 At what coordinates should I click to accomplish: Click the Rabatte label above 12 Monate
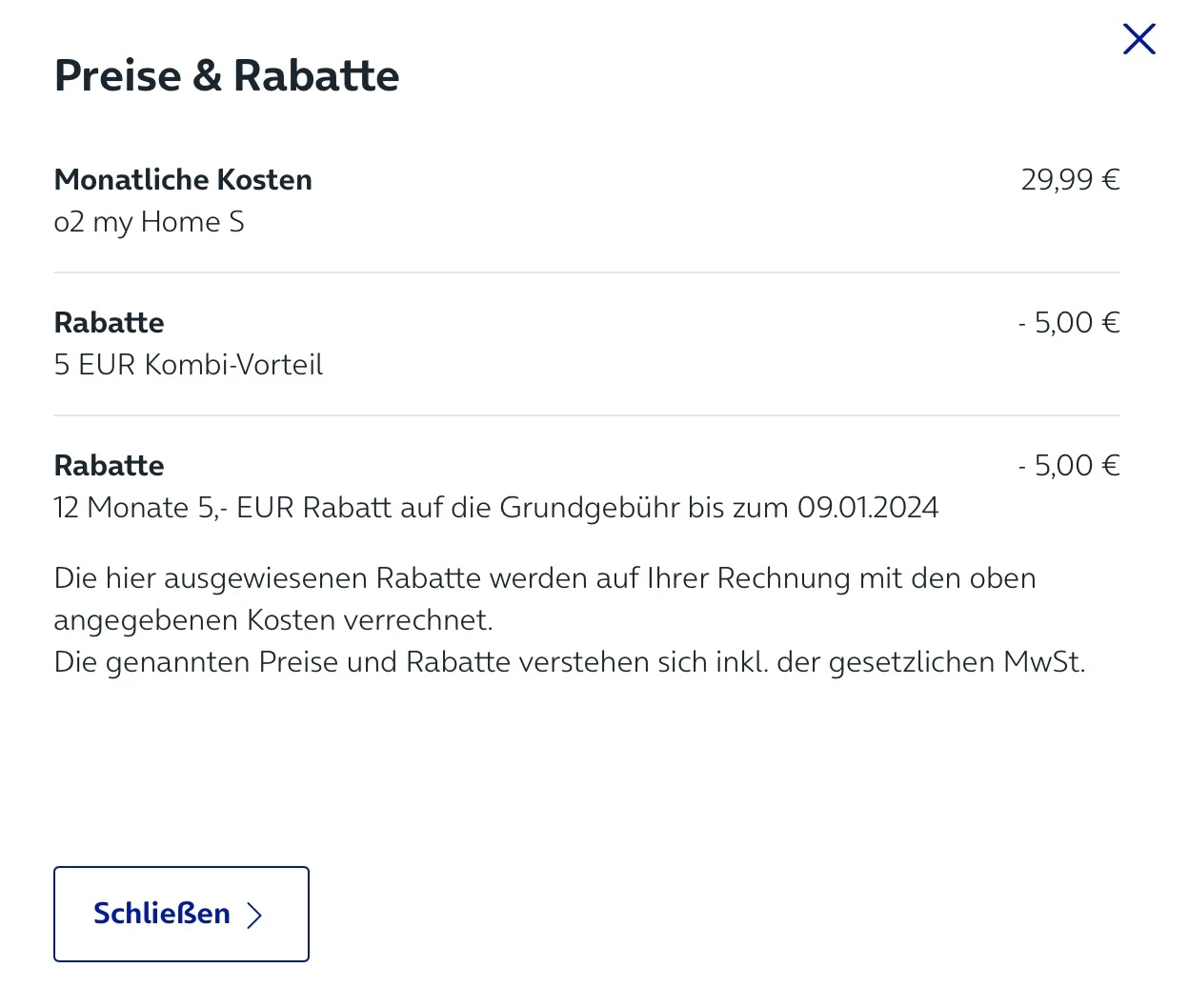tap(109, 465)
